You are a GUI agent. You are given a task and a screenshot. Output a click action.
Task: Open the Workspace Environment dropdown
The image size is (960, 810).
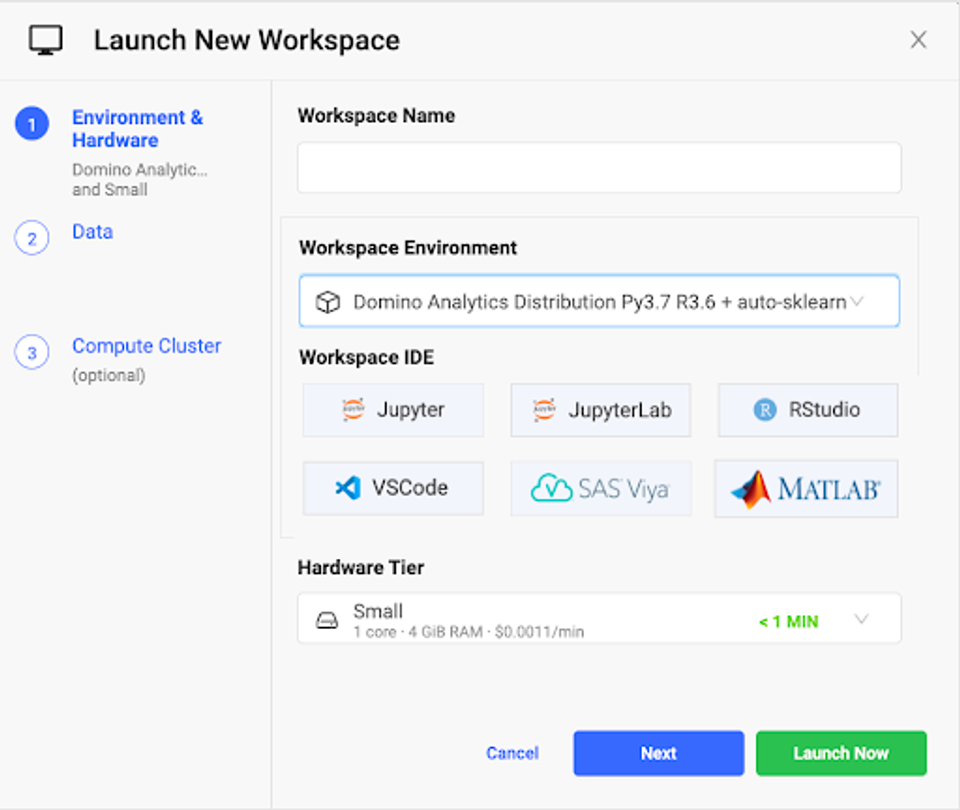point(599,301)
